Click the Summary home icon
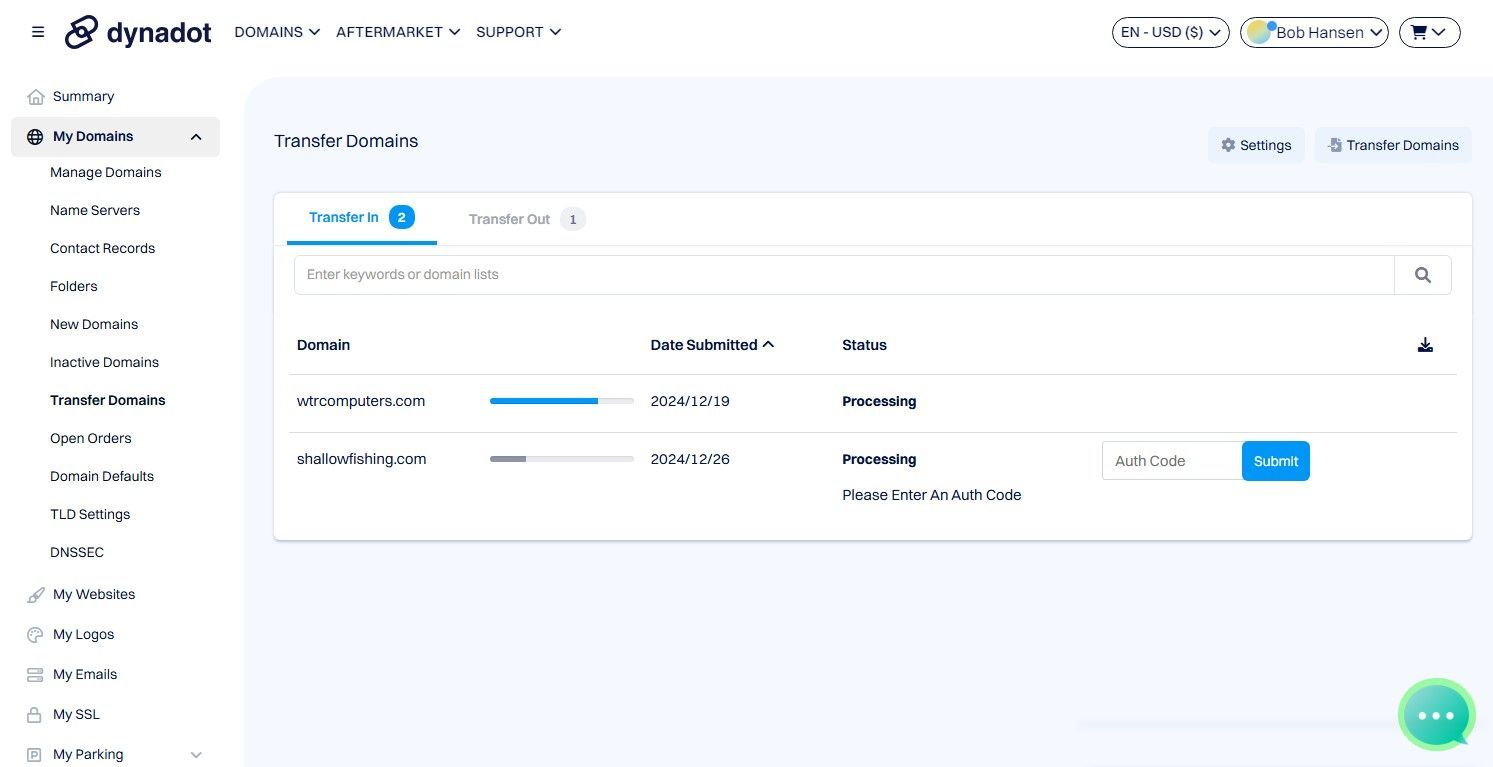This screenshot has height=767, width=1493. point(36,97)
